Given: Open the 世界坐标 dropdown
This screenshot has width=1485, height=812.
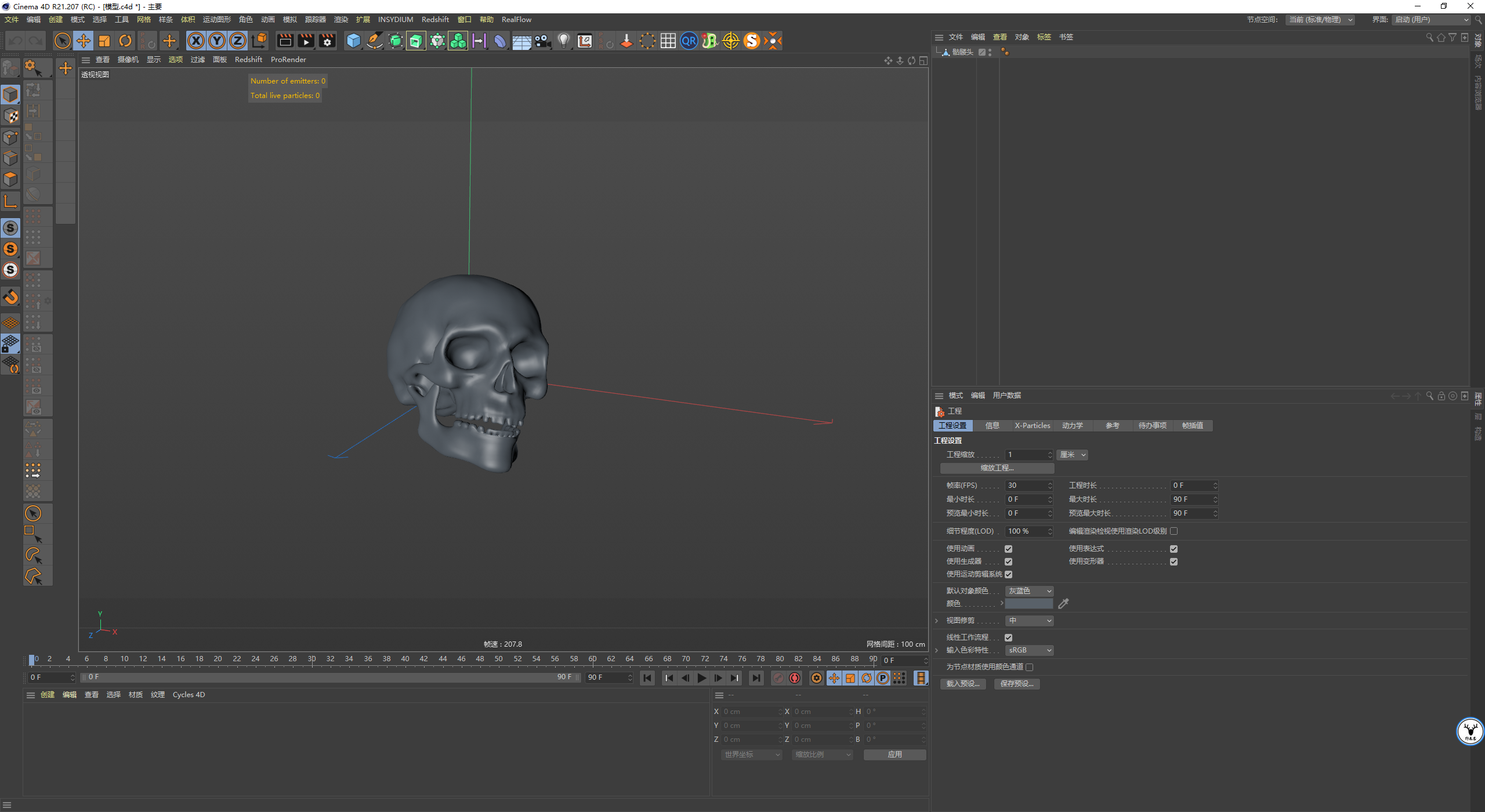Looking at the screenshot, I should pos(752,755).
